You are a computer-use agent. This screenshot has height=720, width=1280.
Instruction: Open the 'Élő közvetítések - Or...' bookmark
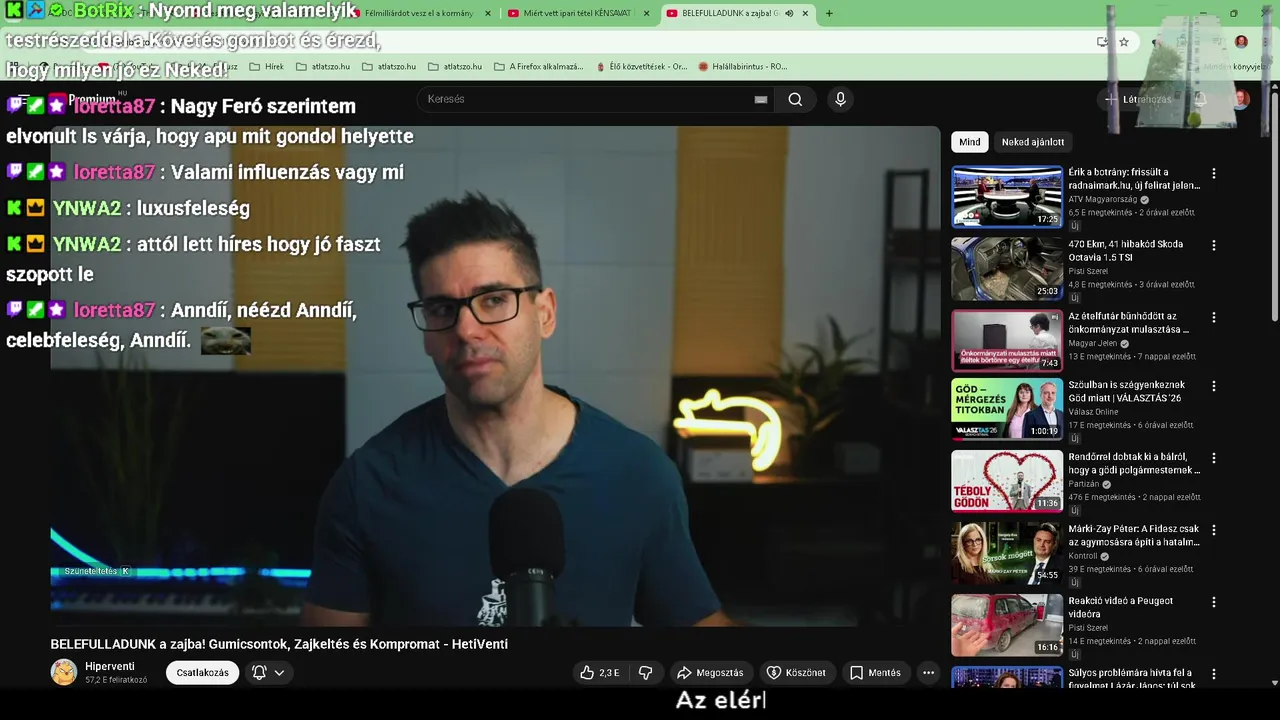[x=640, y=67]
